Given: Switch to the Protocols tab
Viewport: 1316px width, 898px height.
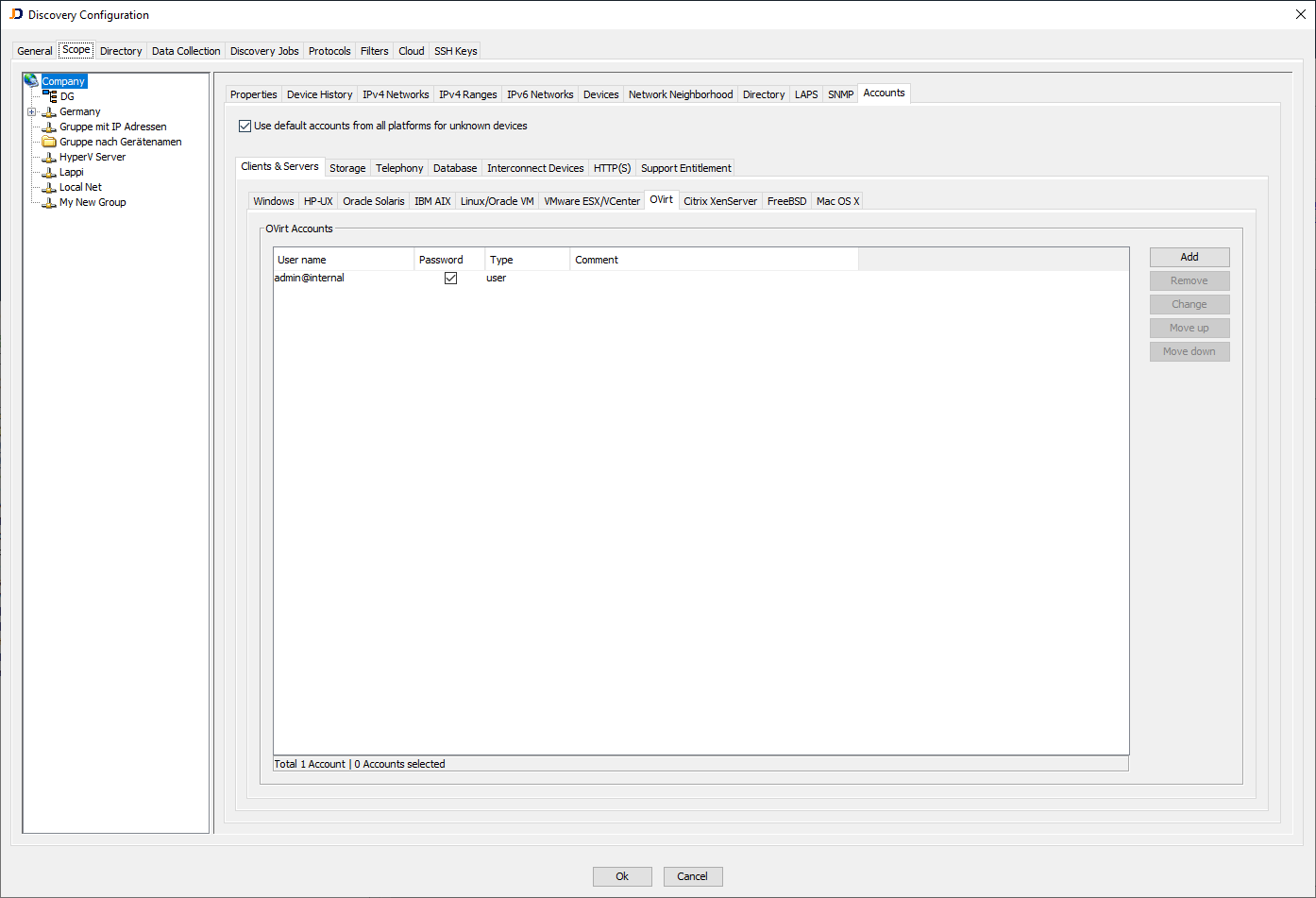Looking at the screenshot, I should pos(329,50).
